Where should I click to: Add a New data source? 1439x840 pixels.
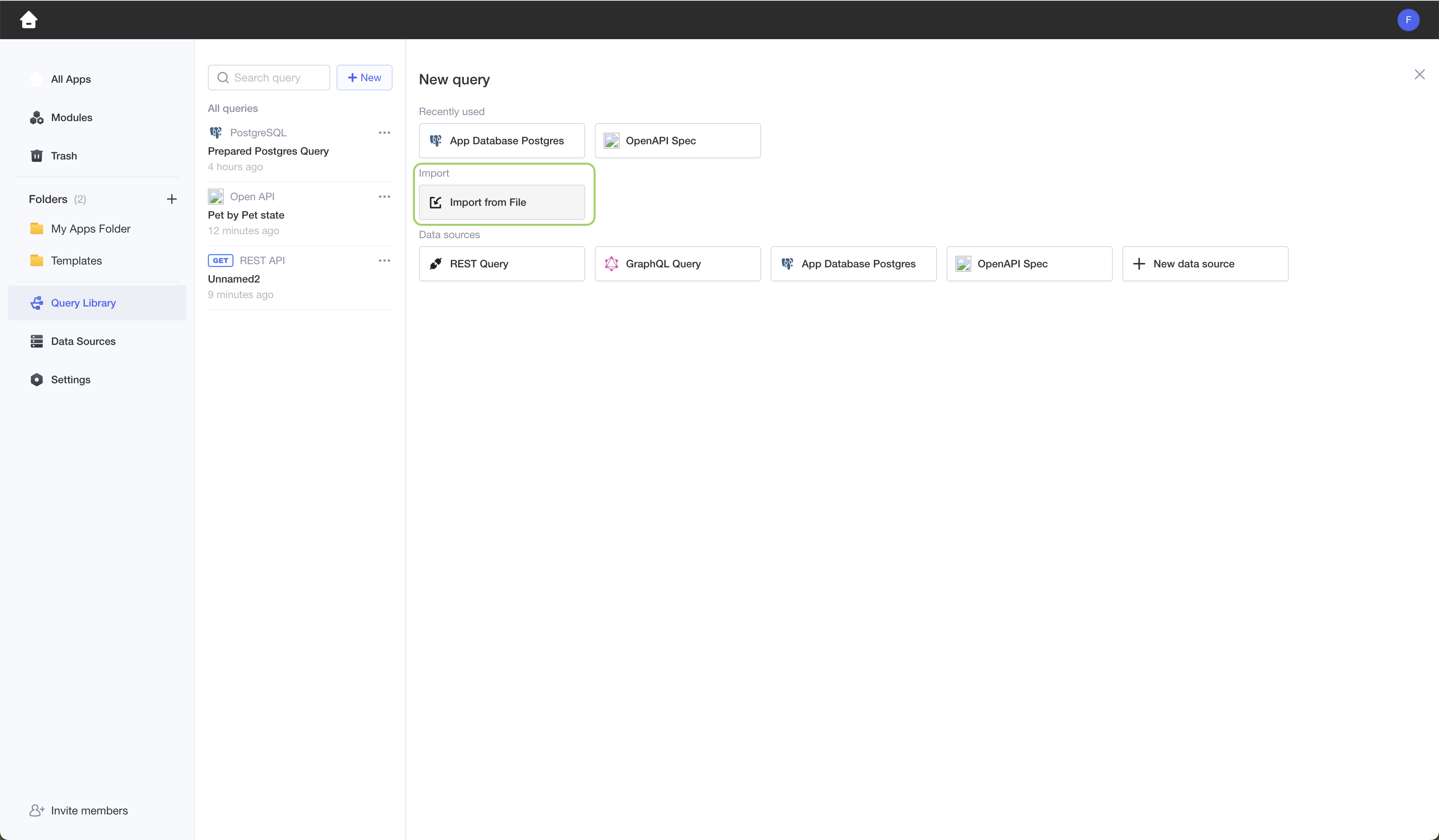click(1205, 264)
